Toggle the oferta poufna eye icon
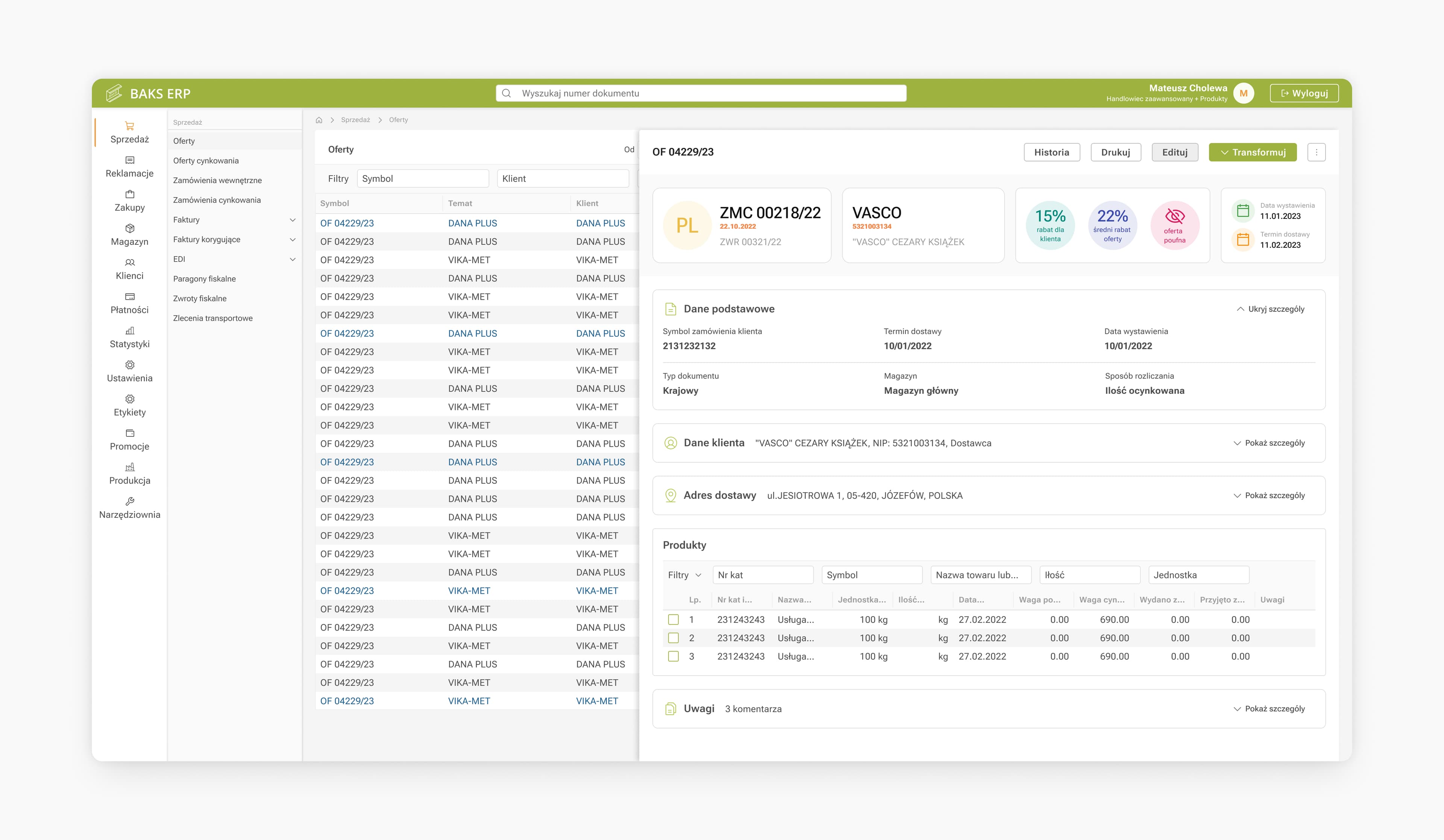 coord(1175,216)
